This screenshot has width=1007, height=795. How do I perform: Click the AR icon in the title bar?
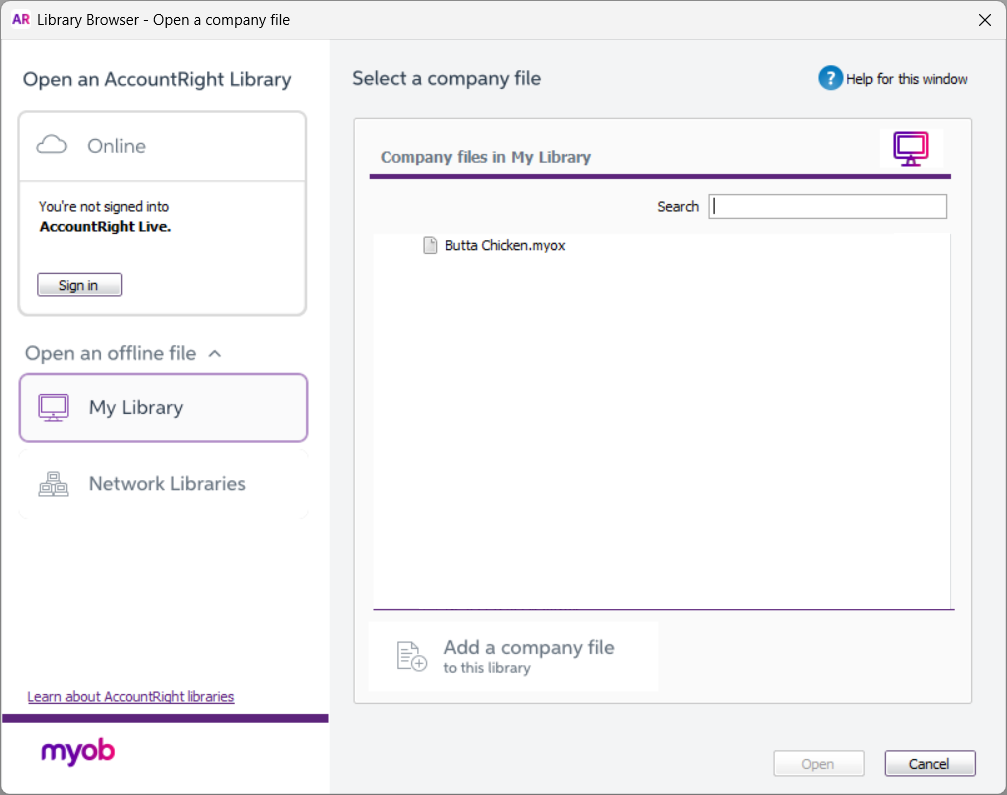click(x=20, y=19)
